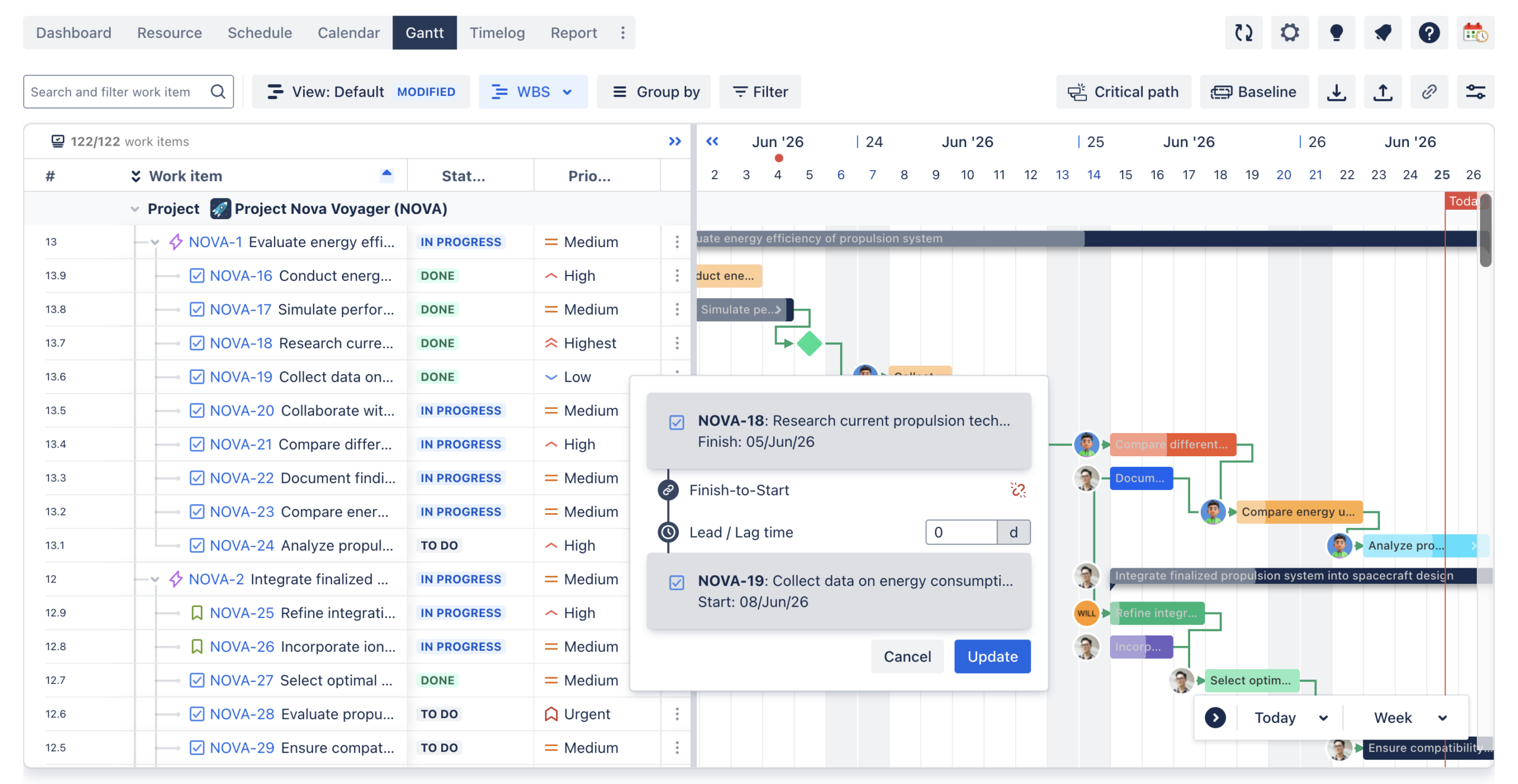Open the View: Default dropdown
Image resolution: width=1518 pixels, height=784 pixels.
pos(361,92)
